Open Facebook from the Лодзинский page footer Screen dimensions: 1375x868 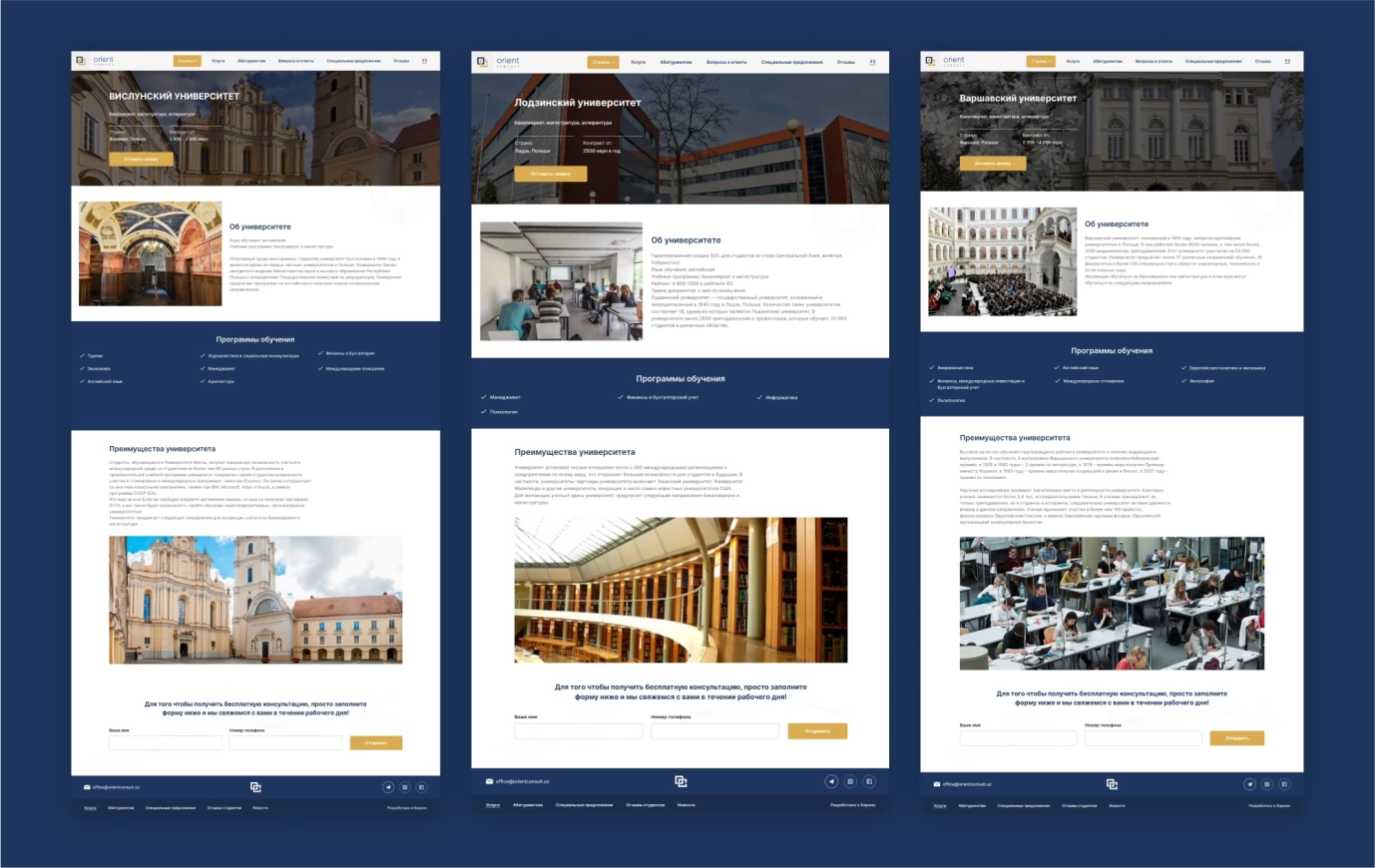pos(869,781)
